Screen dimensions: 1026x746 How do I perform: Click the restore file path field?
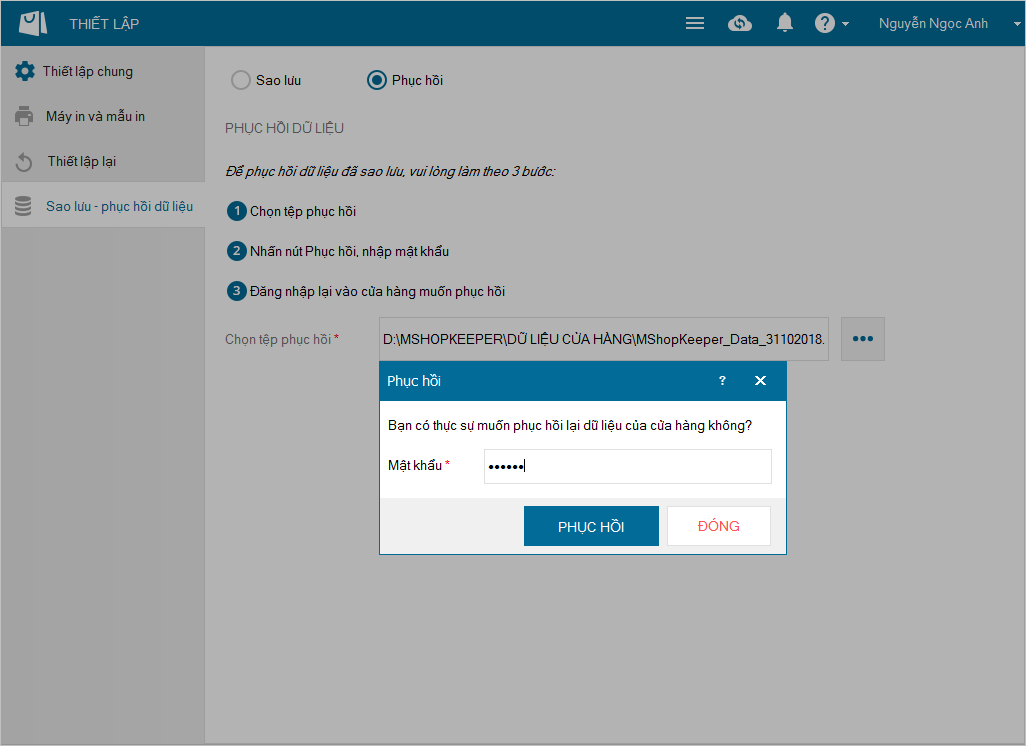click(603, 339)
